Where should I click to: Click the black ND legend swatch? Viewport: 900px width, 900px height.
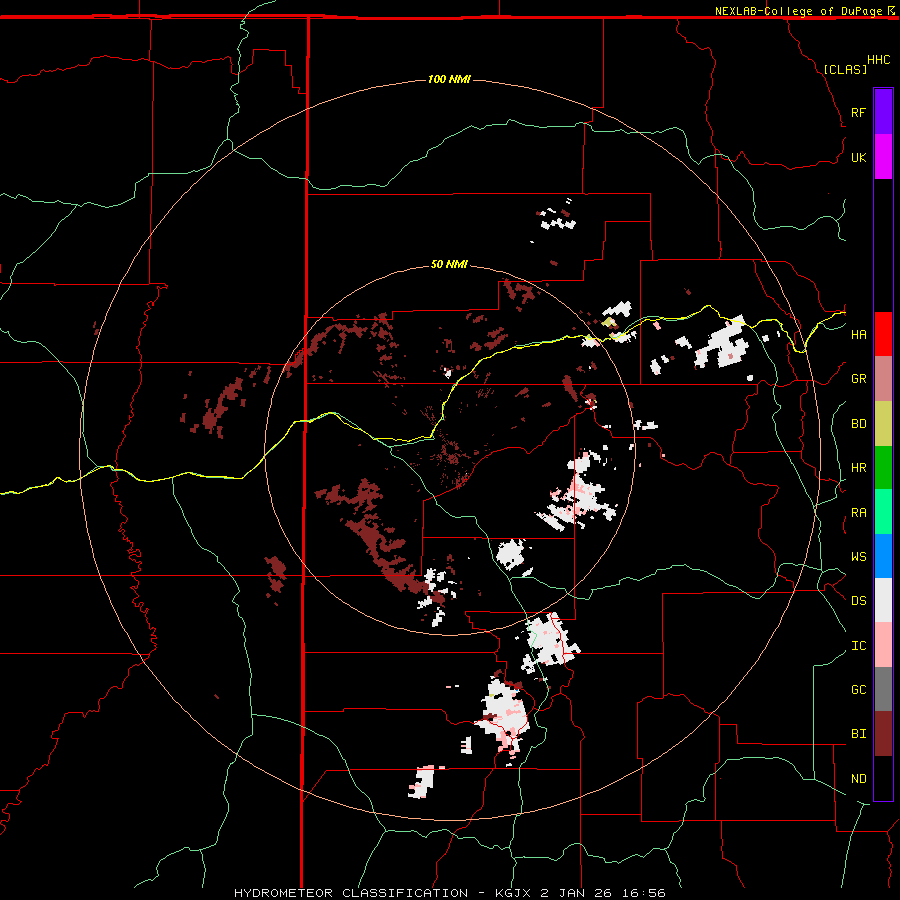tap(883, 778)
